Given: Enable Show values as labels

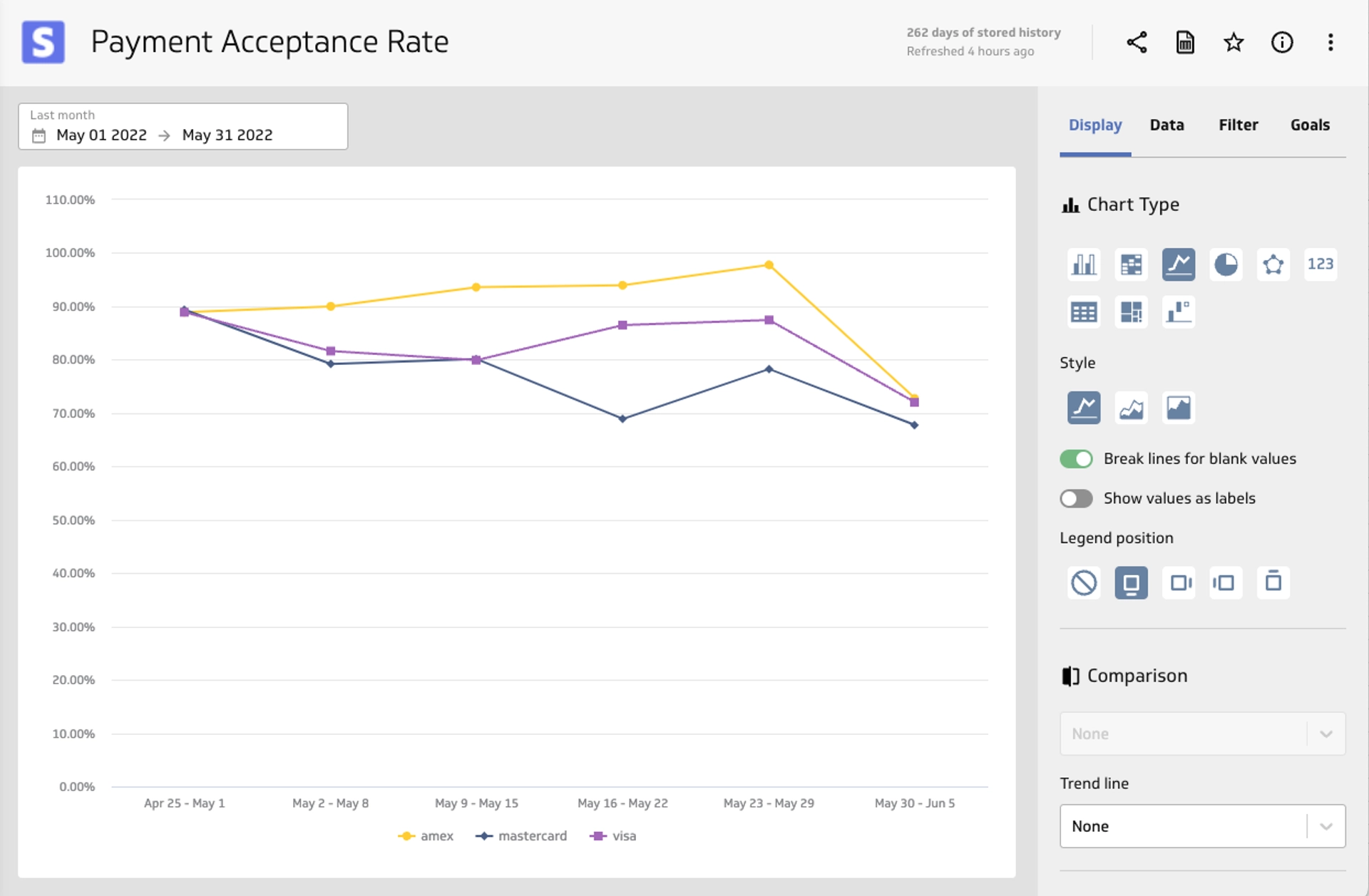Looking at the screenshot, I should coord(1076,498).
